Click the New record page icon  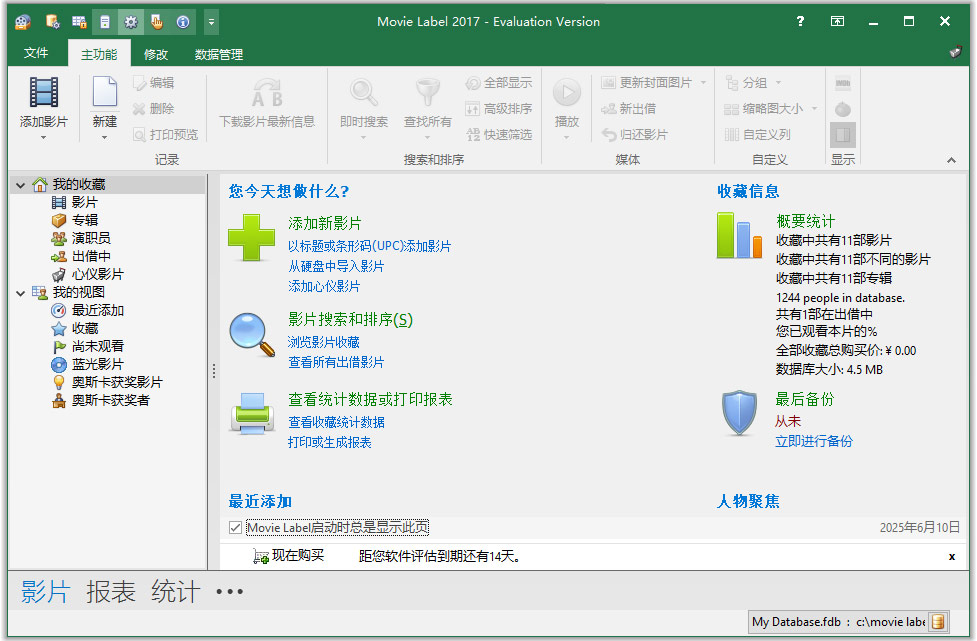click(x=104, y=92)
